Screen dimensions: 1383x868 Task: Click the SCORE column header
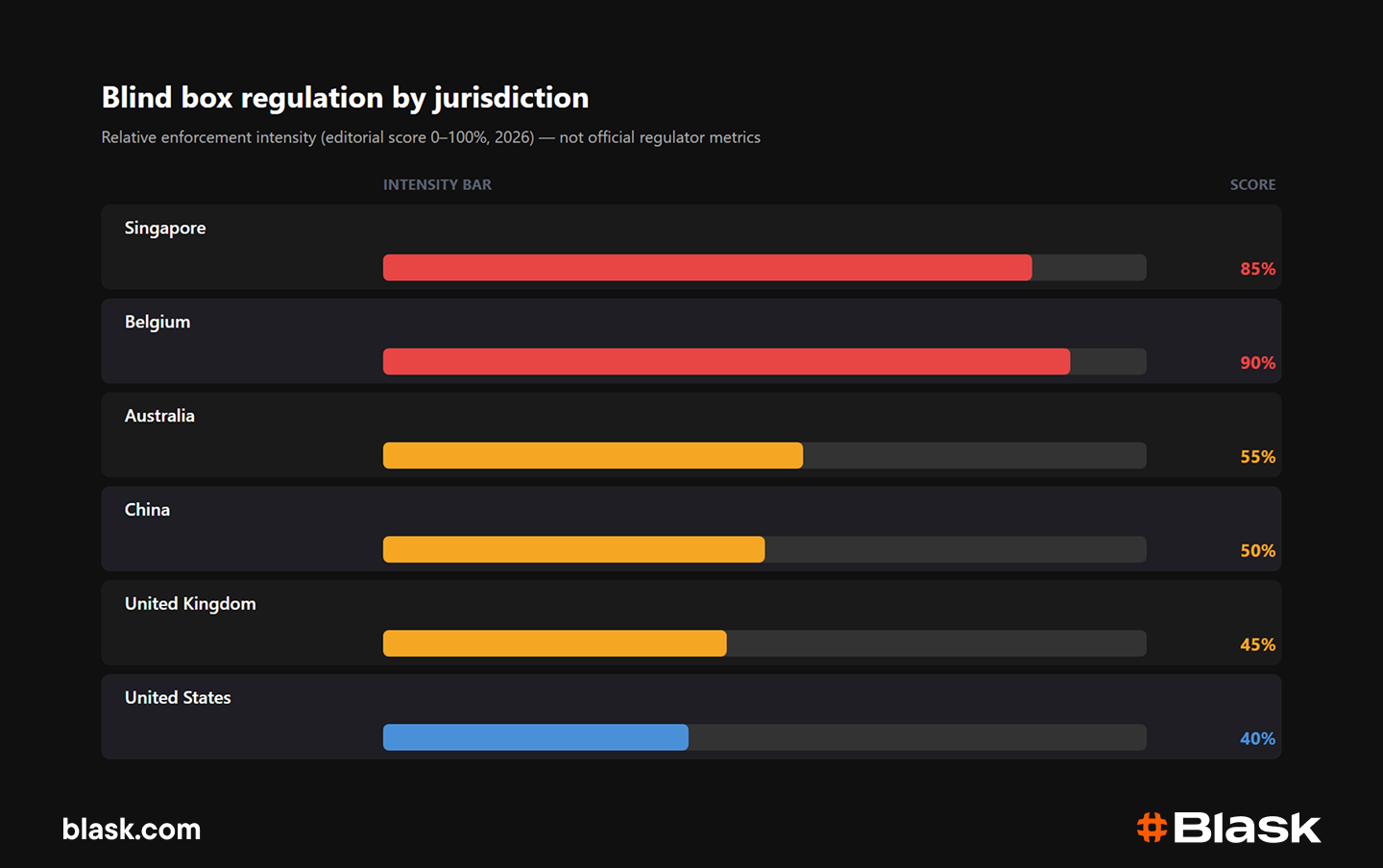1252,184
